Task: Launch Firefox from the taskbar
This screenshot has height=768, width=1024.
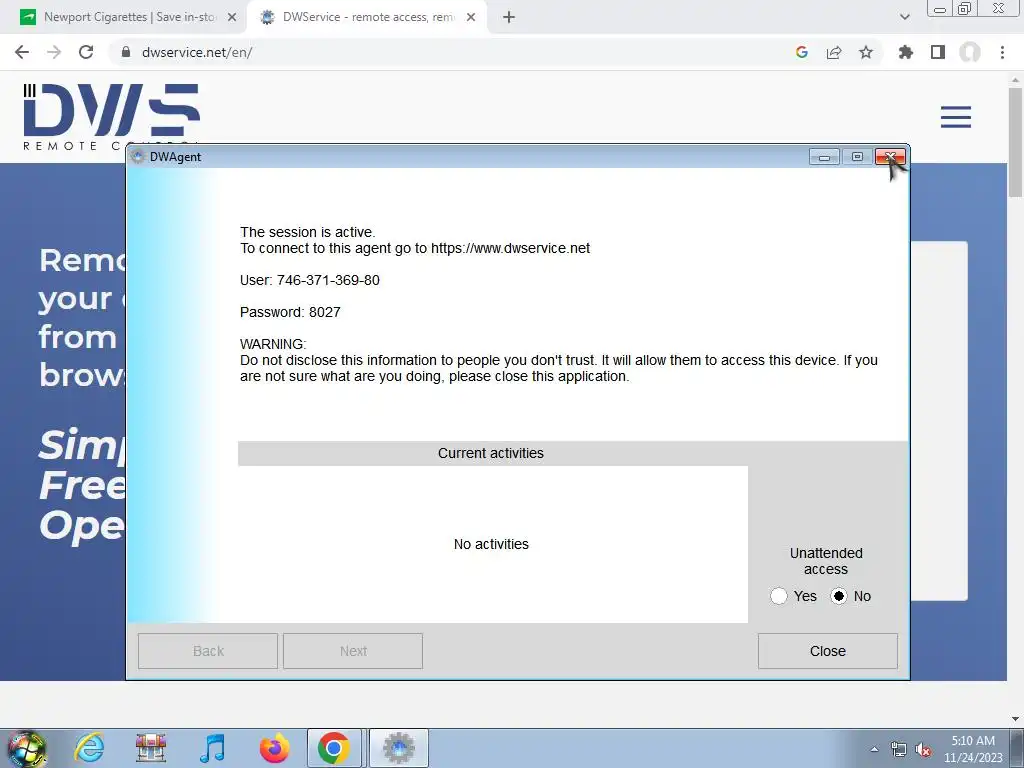Action: [x=274, y=748]
